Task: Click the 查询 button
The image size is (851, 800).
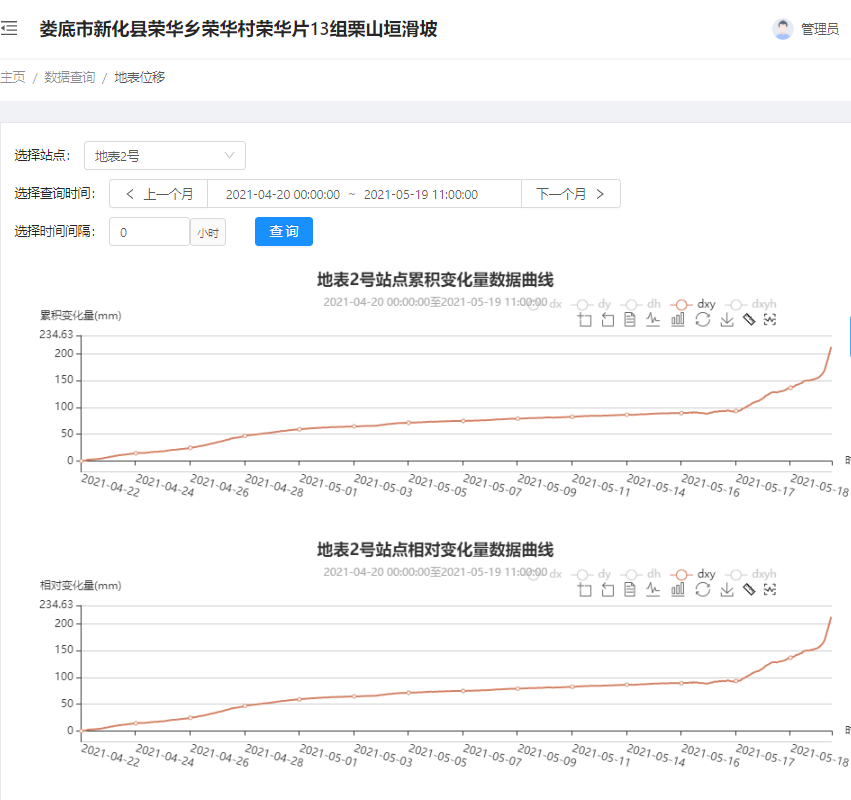Action: point(284,231)
